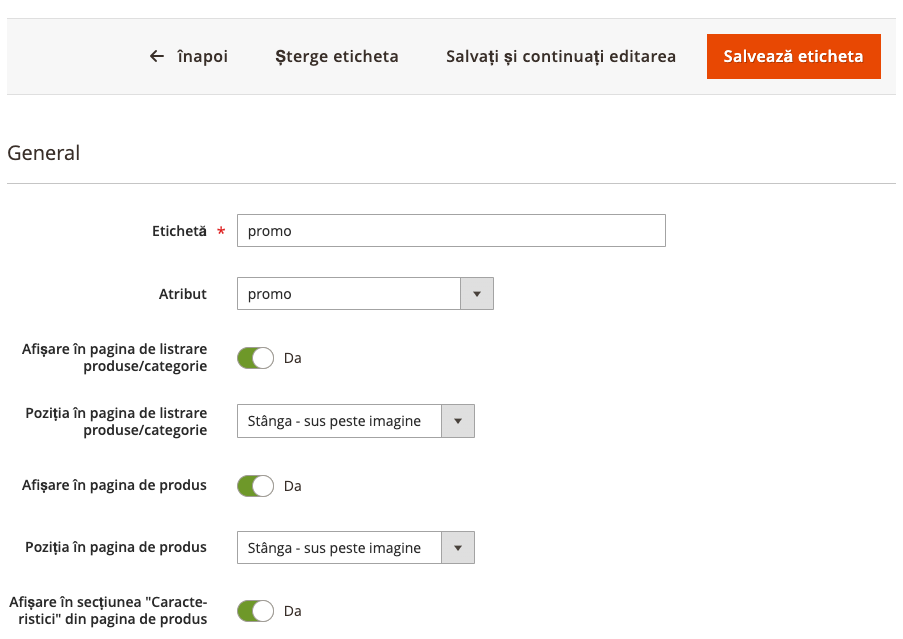Screen dimensions: 903x639
Task: Click the back arrow icon next to Înapoi
Action: tap(157, 56)
